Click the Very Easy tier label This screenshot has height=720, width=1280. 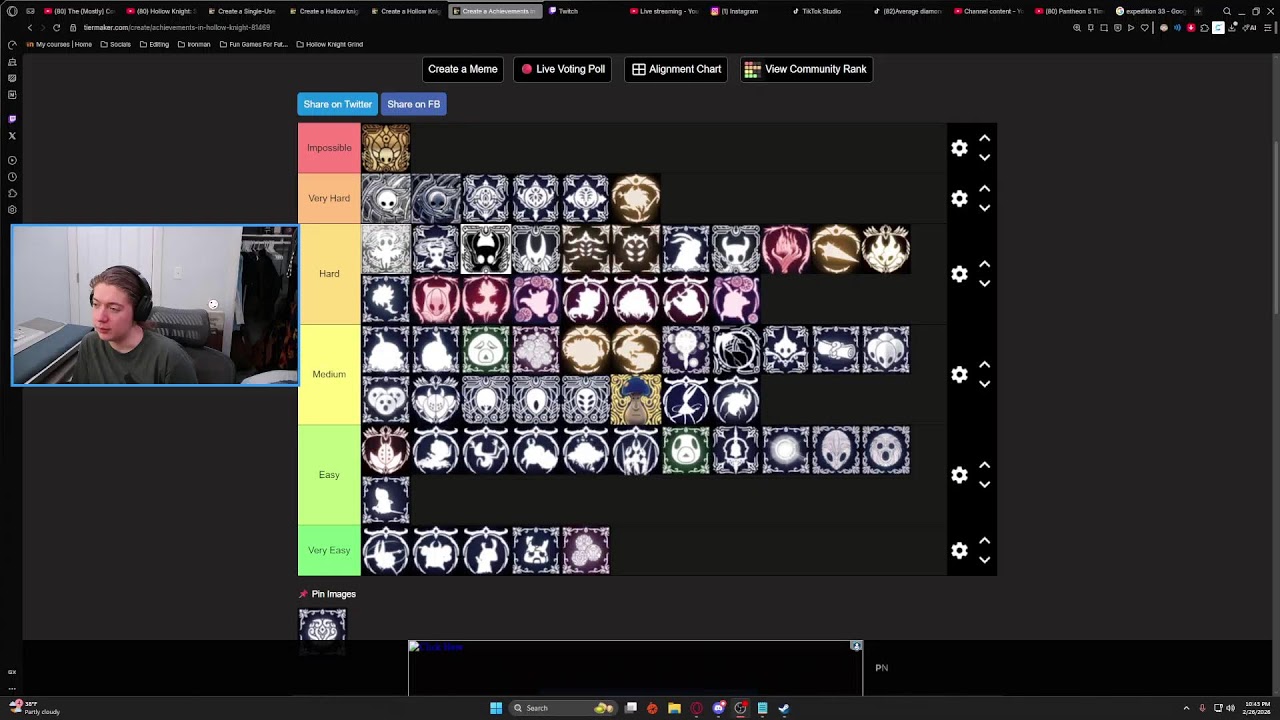(329, 550)
